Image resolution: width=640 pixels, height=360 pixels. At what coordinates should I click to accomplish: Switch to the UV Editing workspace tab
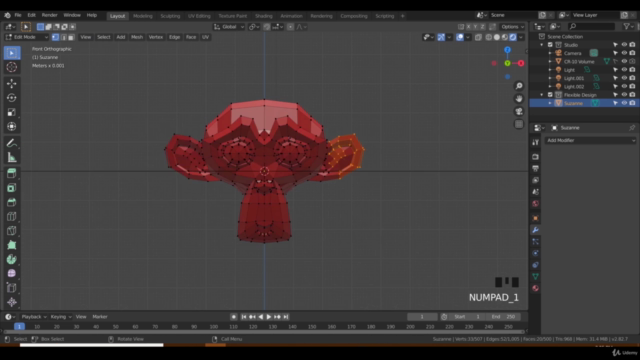pos(199,16)
